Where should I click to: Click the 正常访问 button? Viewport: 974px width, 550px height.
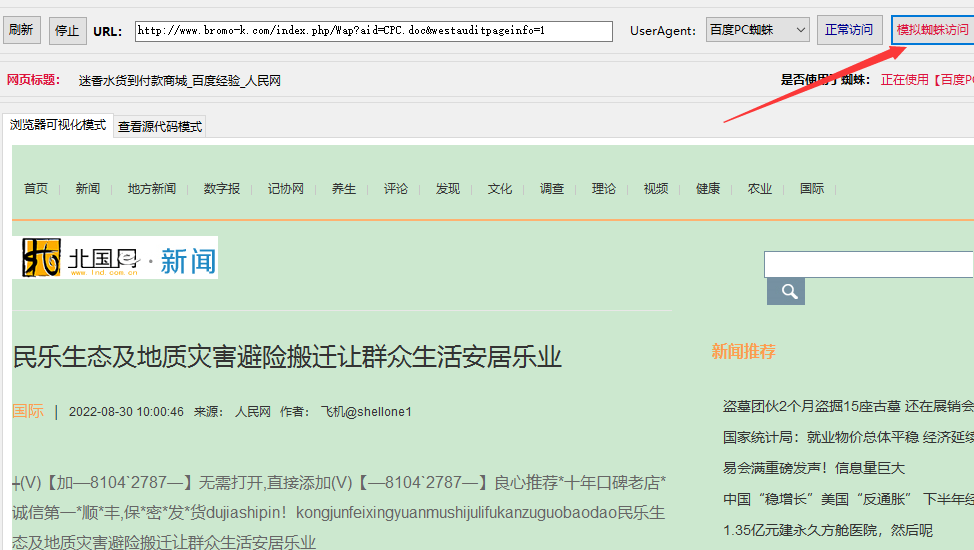[848, 31]
